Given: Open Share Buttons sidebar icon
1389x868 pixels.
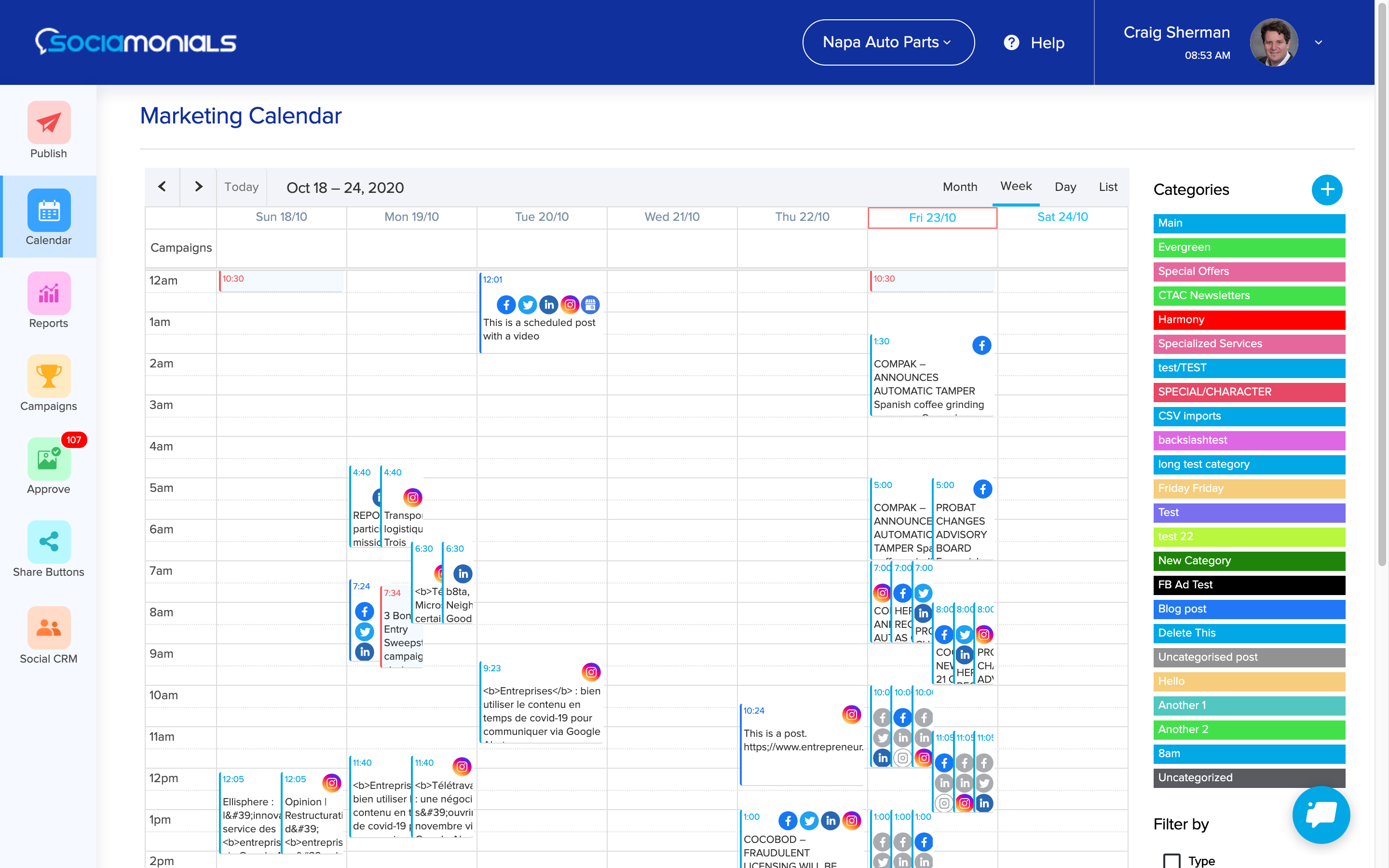Looking at the screenshot, I should pos(49,542).
